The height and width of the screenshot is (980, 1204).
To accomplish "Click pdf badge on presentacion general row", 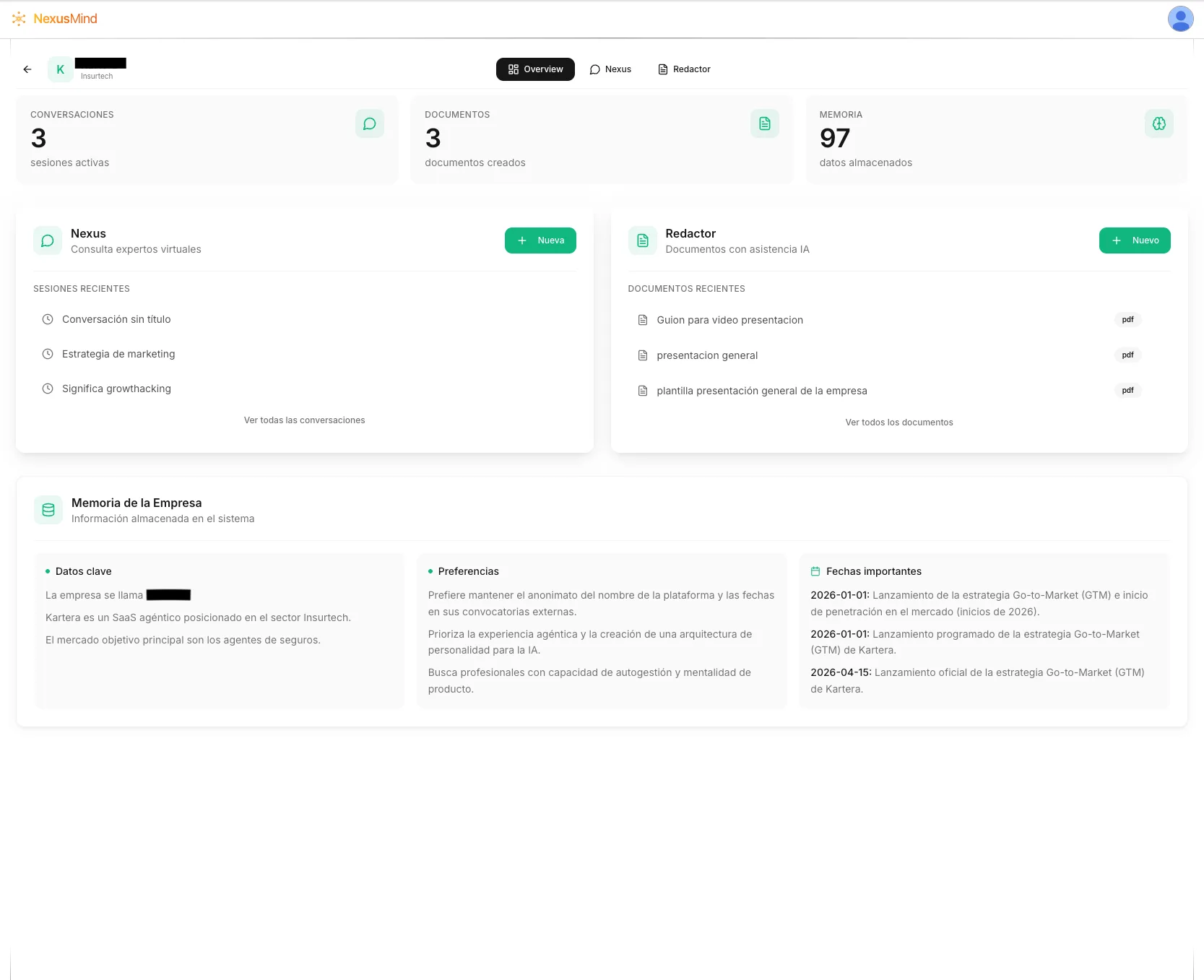I will coord(1127,355).
